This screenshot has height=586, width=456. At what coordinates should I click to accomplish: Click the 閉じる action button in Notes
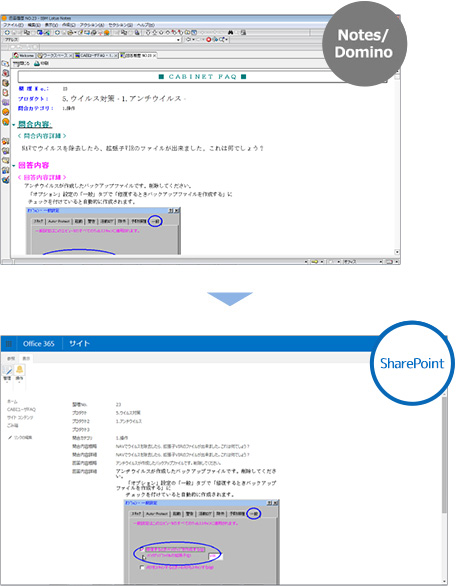(x=21, y=64)
